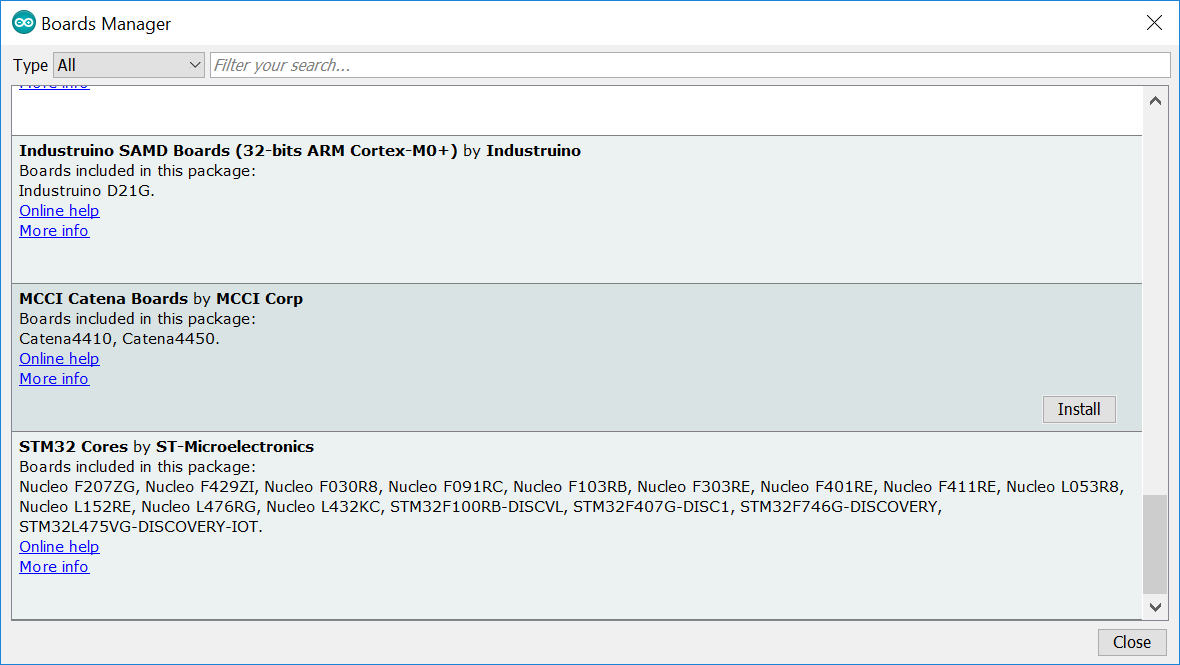This screenshot has width=1180, height=665.
Task: Click the scrollbar down arrow
Action: click(1155, 606)
